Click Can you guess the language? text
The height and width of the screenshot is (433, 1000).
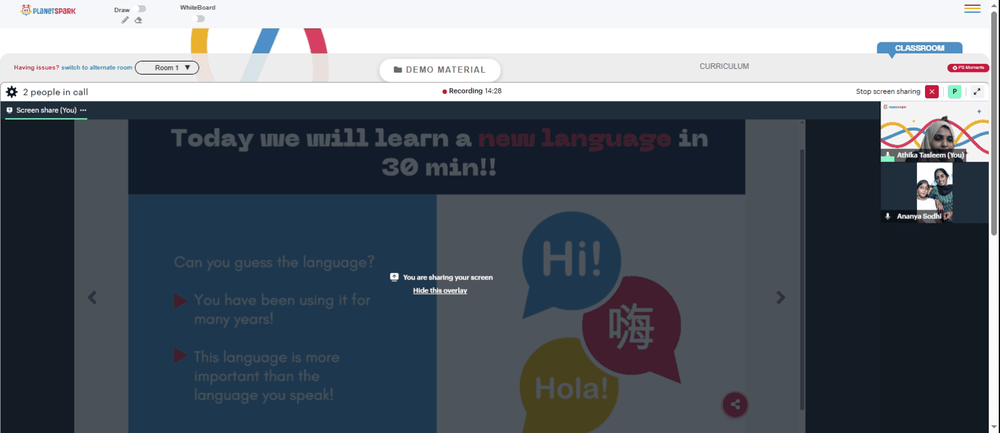pos(274,262)
